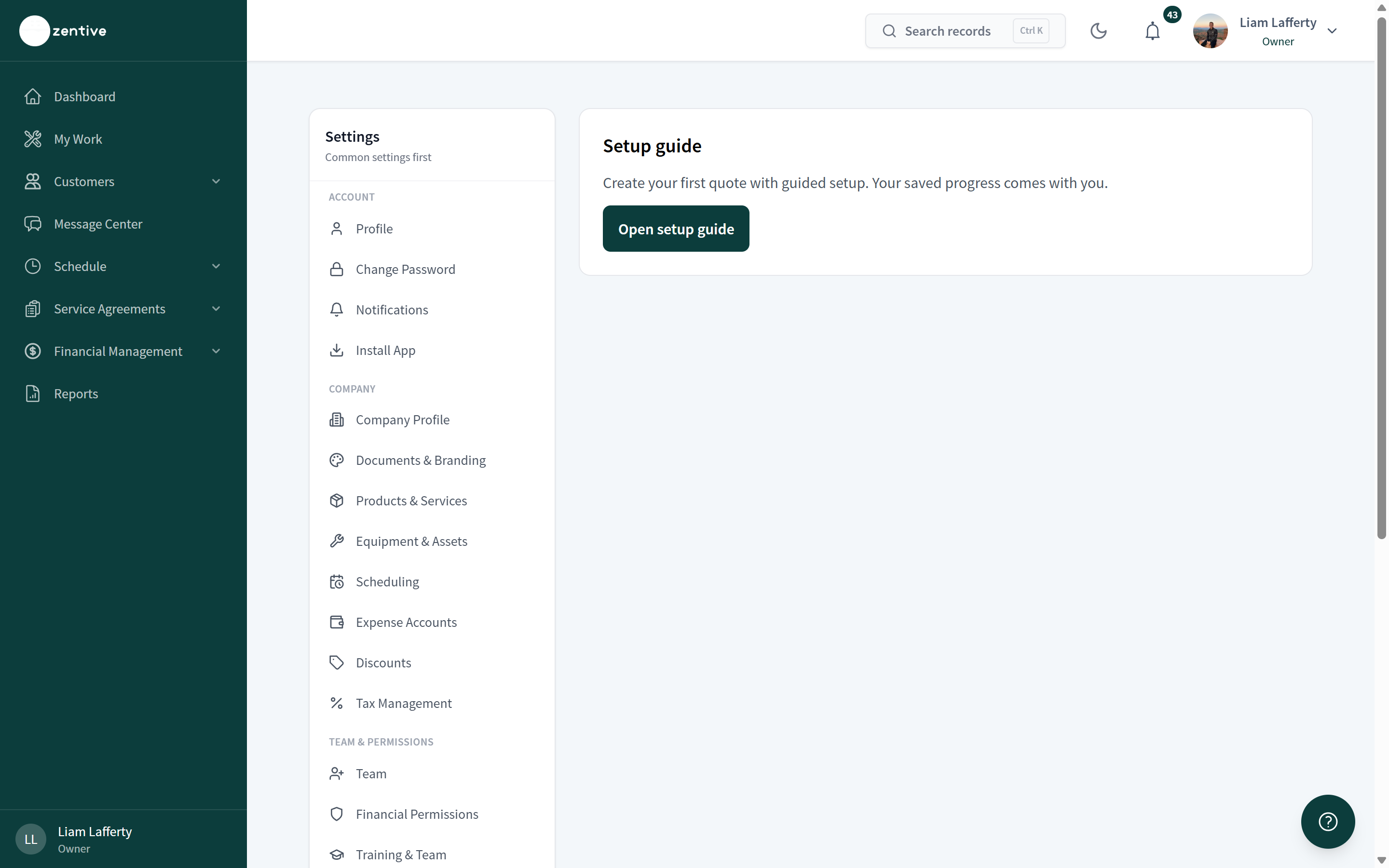Image resolution: width=1389 pixels, height=868 pixels.
Task: Select Profile in Settings
Action: click(432, 229)
